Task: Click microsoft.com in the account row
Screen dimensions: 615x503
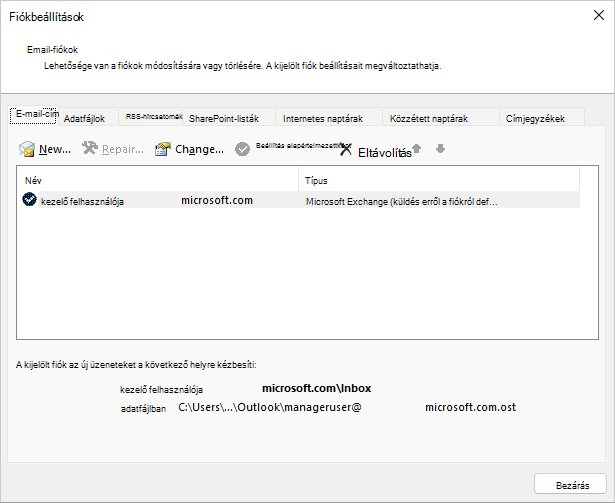Action: click(217, 200)
